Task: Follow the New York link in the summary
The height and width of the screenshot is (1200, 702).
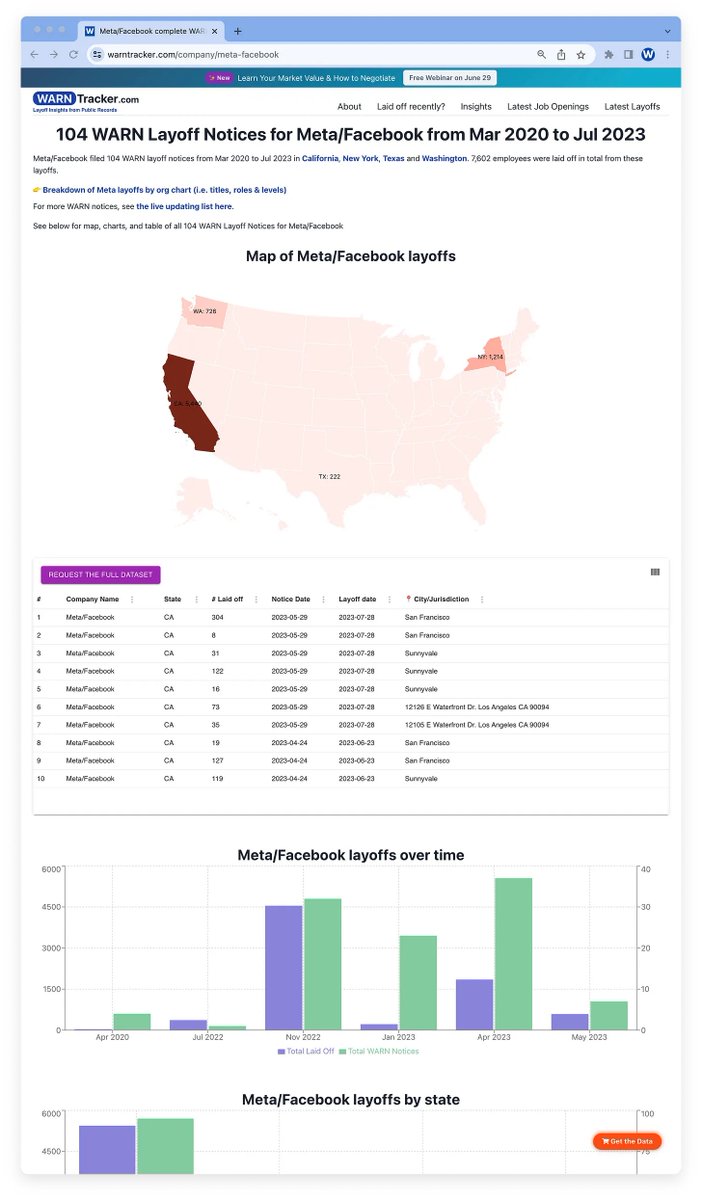Action: (360, 158)
